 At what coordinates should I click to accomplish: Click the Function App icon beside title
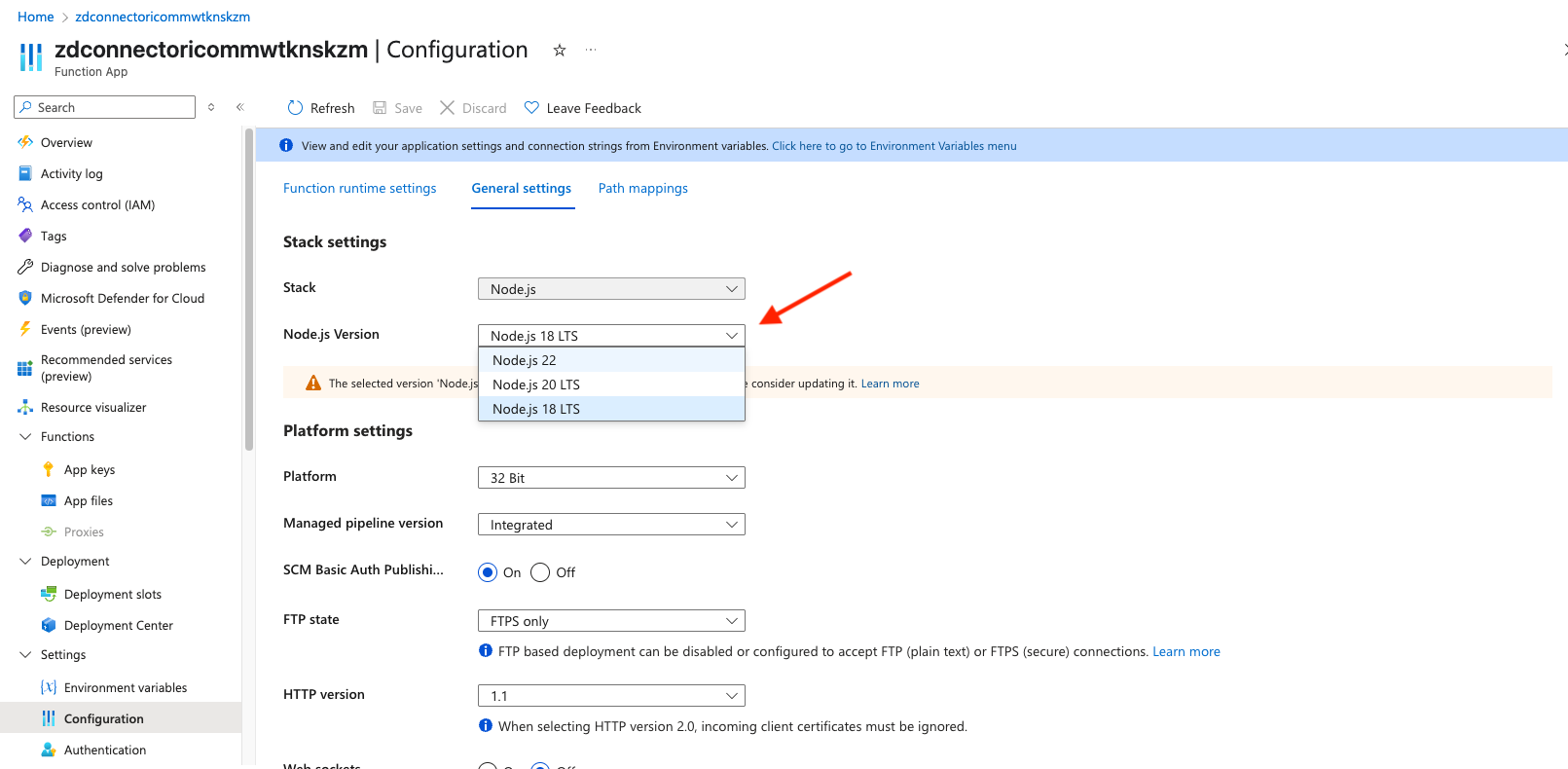pyautogui.click(x=31, y=57)
